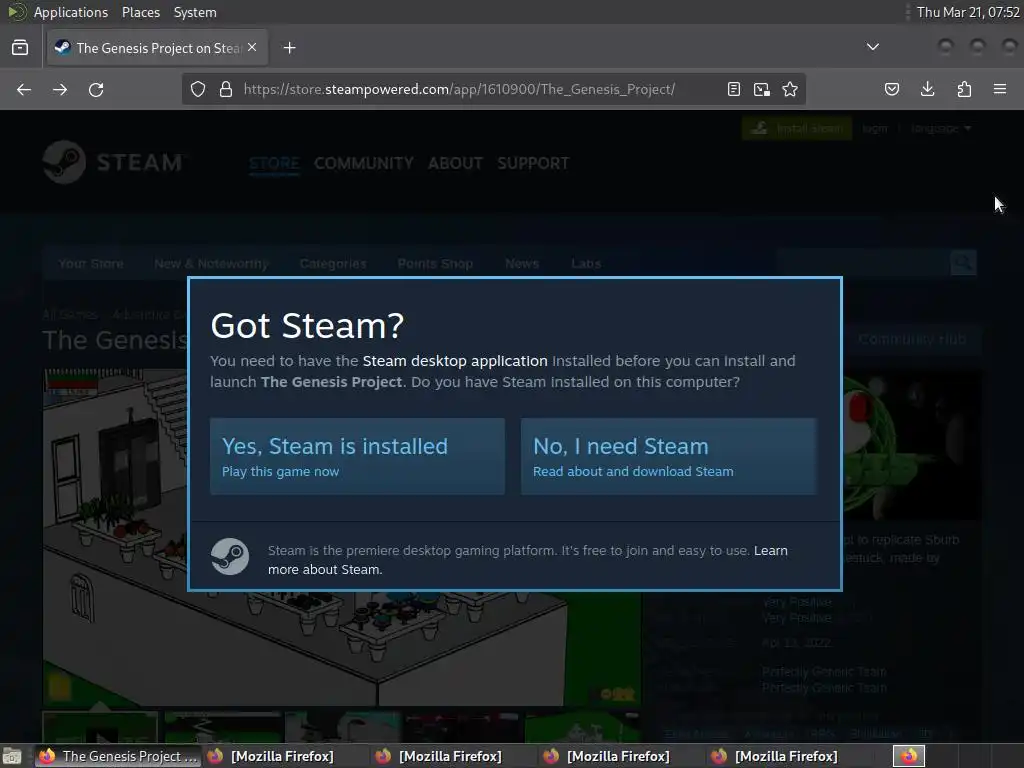Click 'Yes, Steam is installed' button
1024x768 pixels.
357,456
